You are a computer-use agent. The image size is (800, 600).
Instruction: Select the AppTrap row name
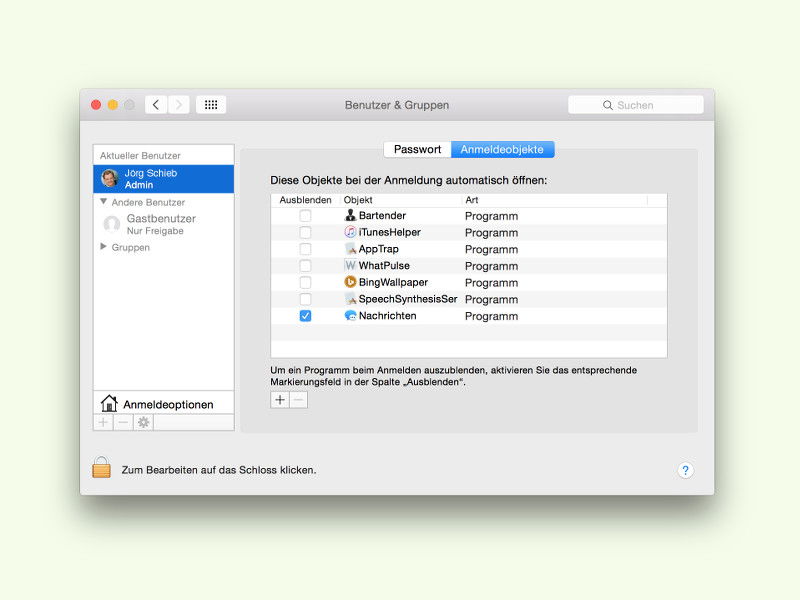click(x=379, y=249)
